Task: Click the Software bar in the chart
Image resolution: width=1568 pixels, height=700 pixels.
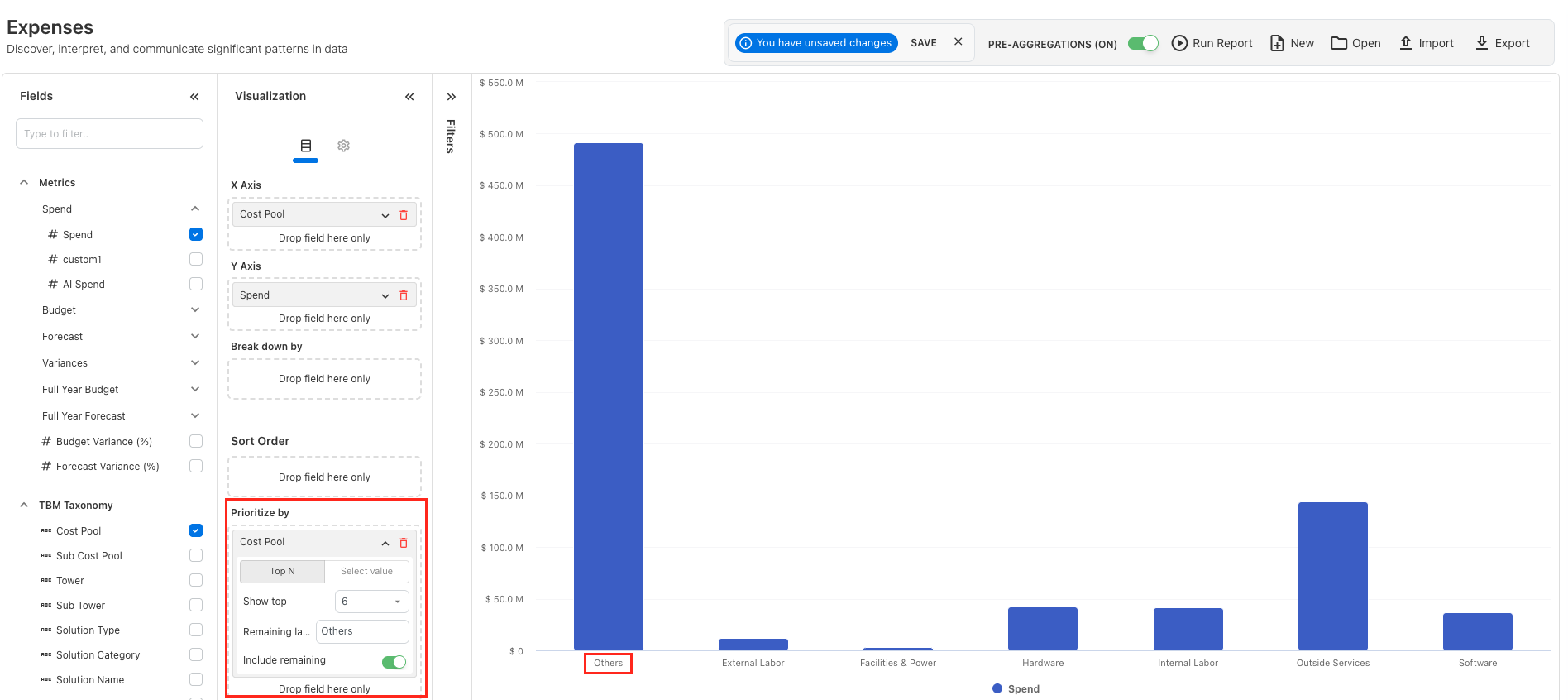Action: [x=1478, y=631]
